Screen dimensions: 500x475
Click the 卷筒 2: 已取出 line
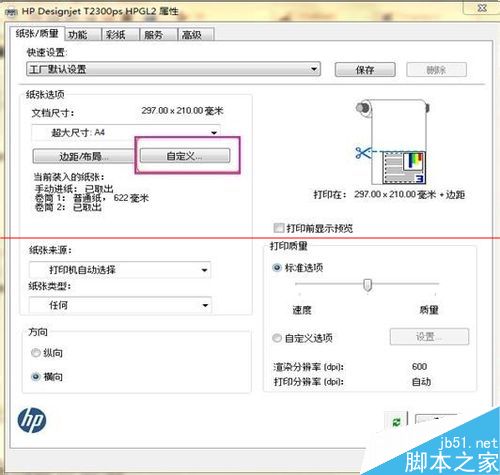point(68,207)
